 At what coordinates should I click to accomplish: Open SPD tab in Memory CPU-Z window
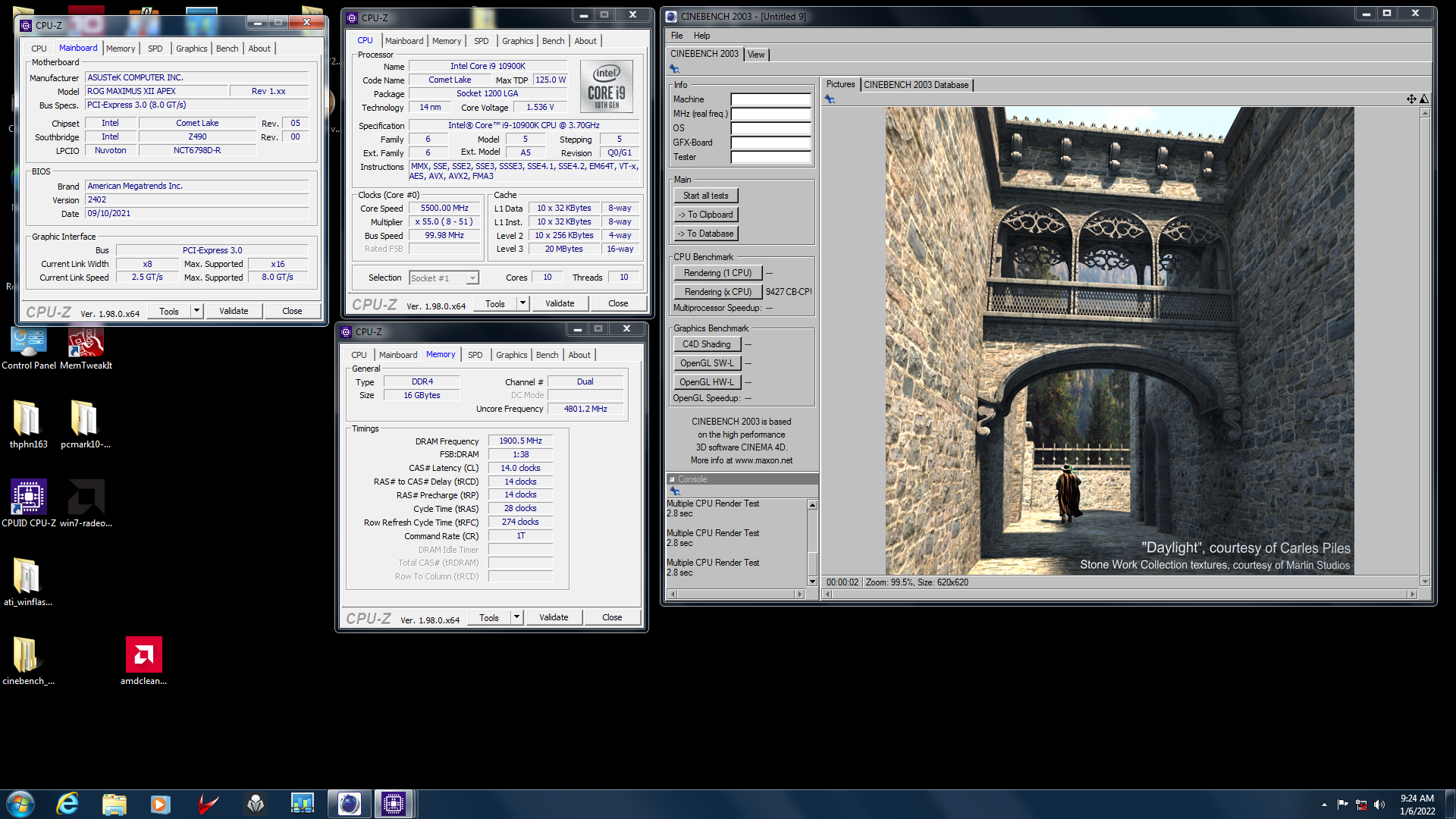475,355
